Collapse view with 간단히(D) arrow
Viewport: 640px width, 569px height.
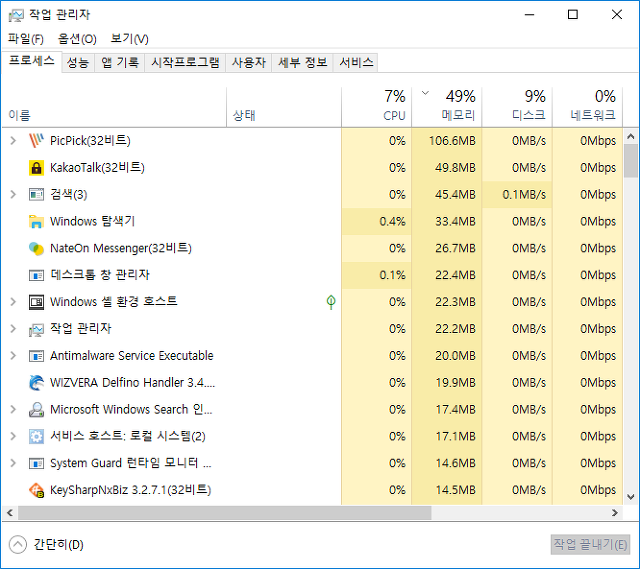[x=18, y=545]
